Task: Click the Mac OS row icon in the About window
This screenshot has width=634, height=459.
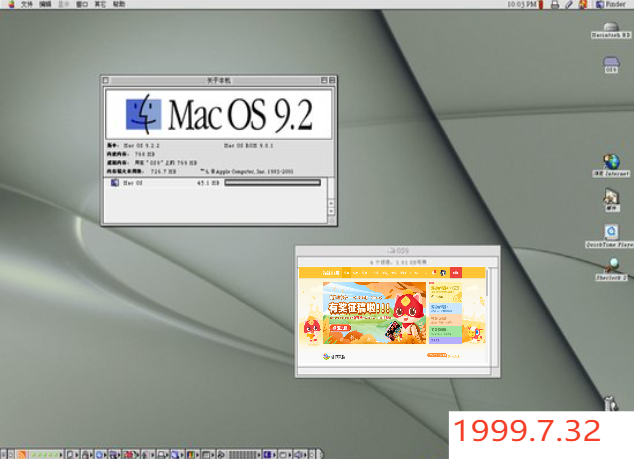Action: click(115, 183)
